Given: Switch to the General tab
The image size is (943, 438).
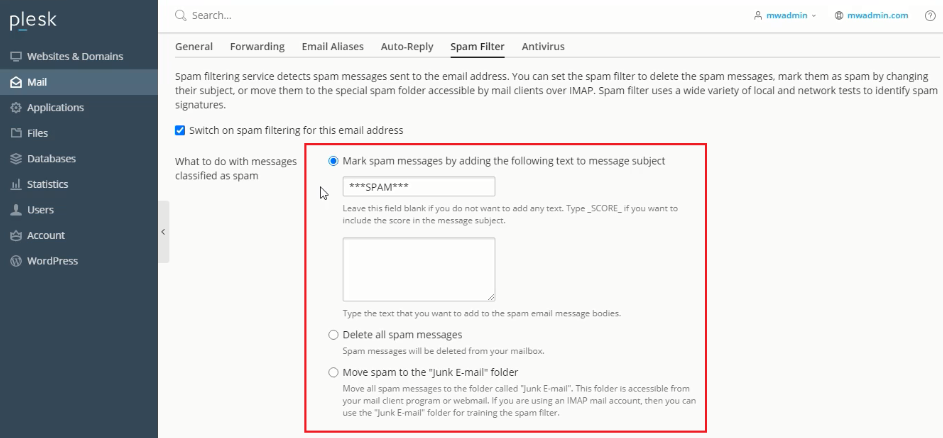Looking at the screenshot, I should (194, 46).
